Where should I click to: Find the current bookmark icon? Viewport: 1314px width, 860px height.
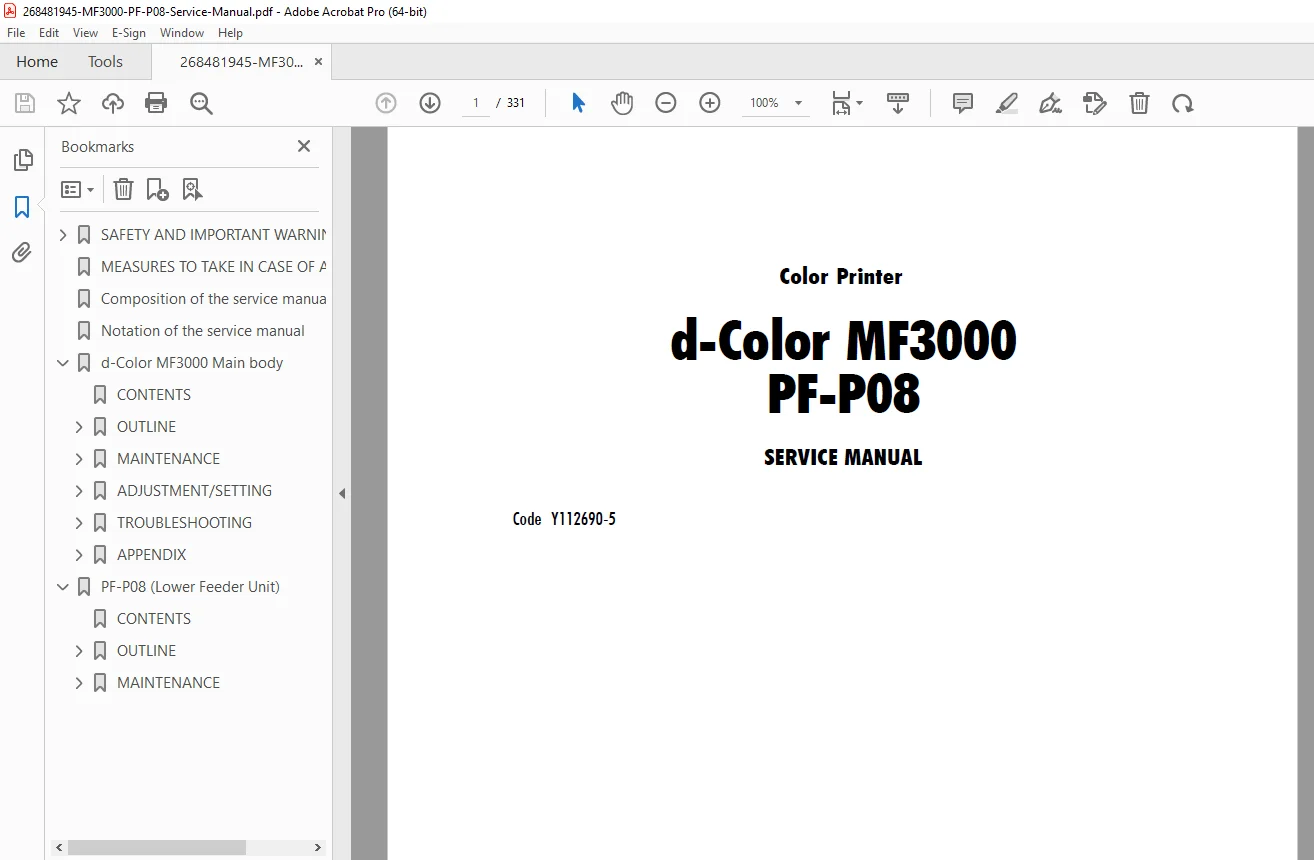(x=192, y=189)
